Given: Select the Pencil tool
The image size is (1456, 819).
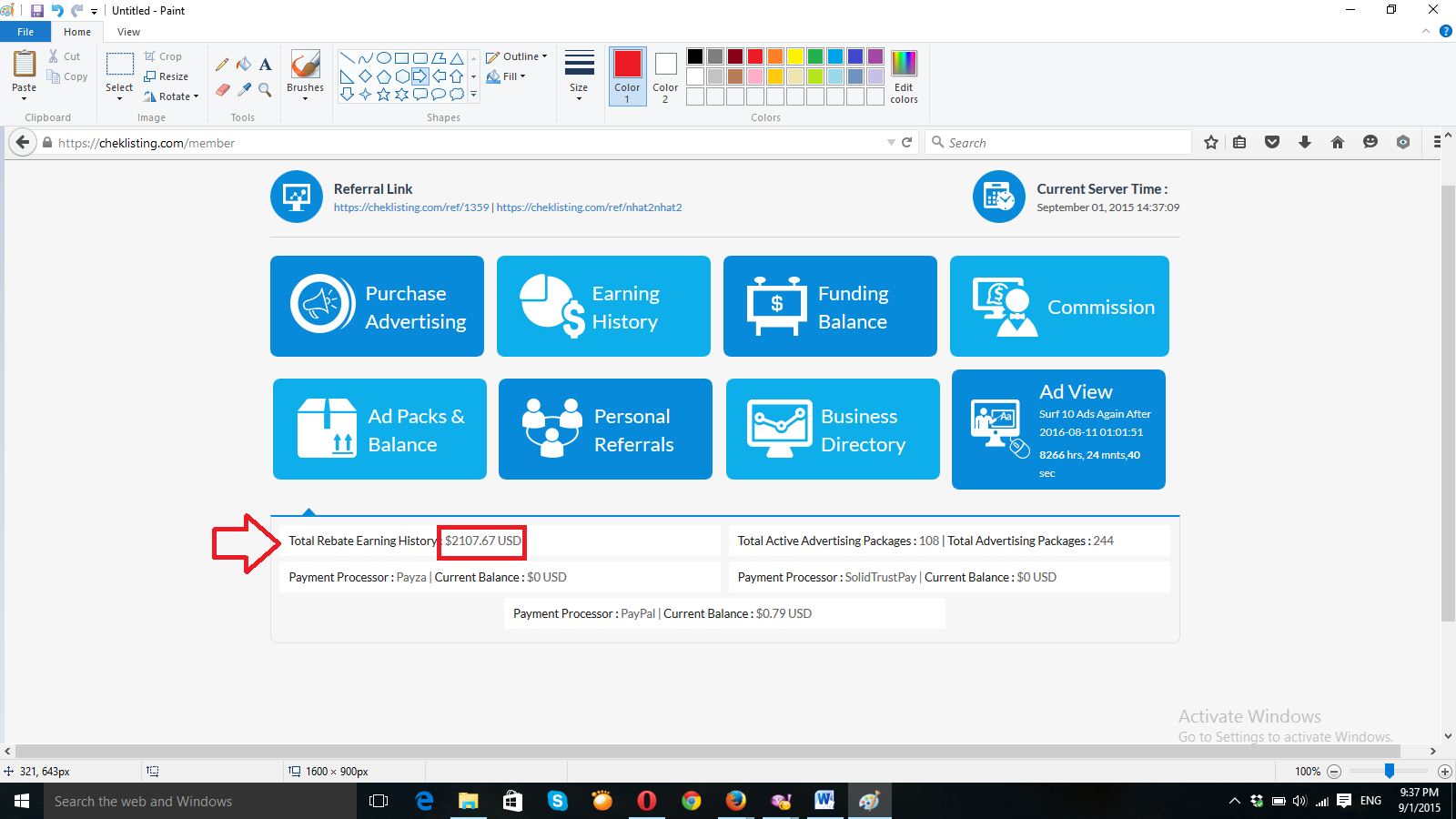Looking at the screenshot, I should click(x=222, y=65).
